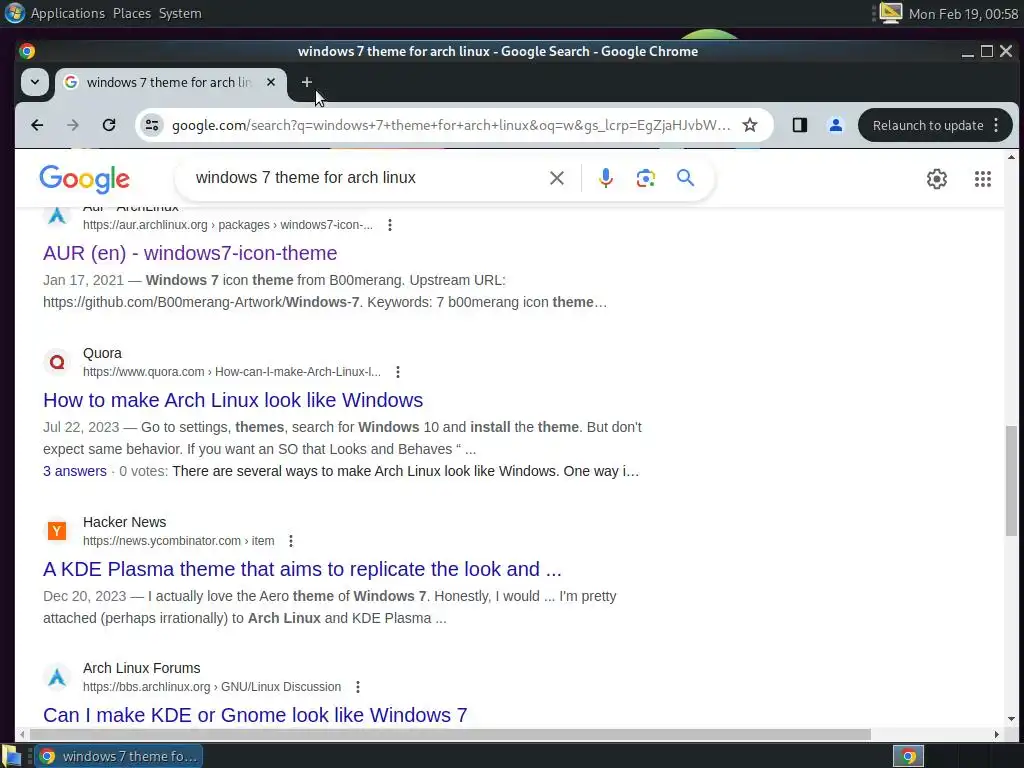Open Google quick settings gear

click(936, 178)
